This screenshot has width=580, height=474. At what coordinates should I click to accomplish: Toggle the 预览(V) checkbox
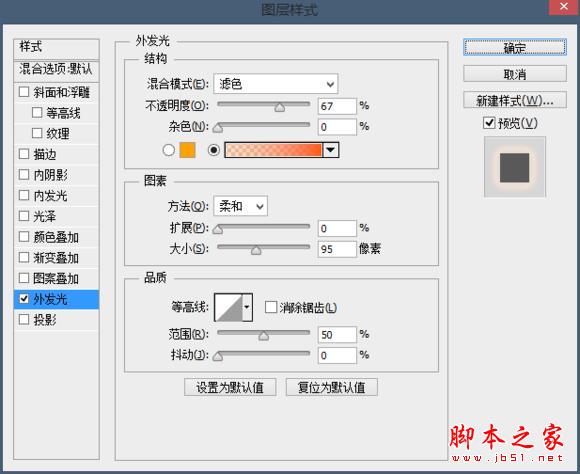coord(489,123)
